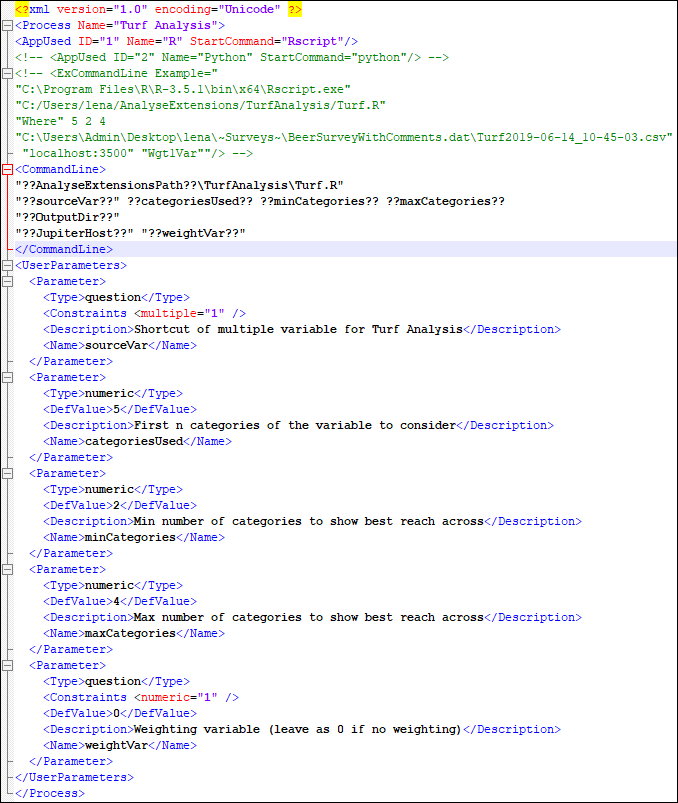
Task: Click the Rscript.exe program path line
Action: point(183,90)
